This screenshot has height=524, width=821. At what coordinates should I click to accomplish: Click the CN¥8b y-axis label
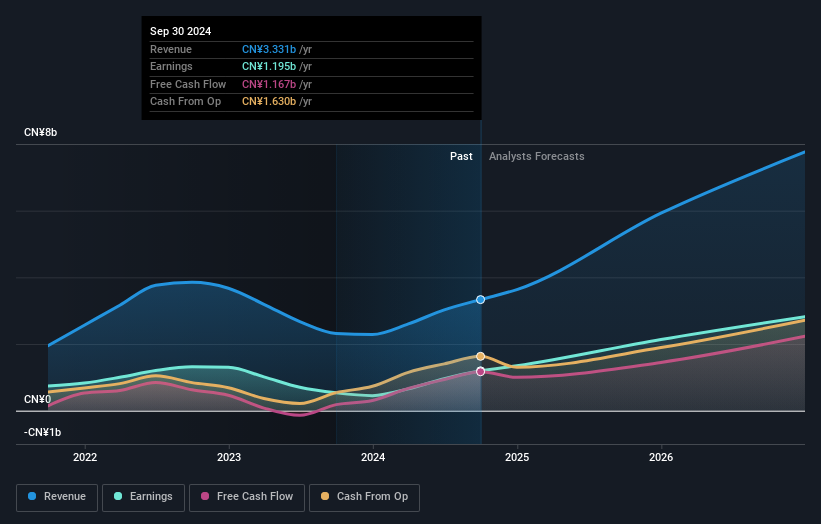tap(40, 132)
